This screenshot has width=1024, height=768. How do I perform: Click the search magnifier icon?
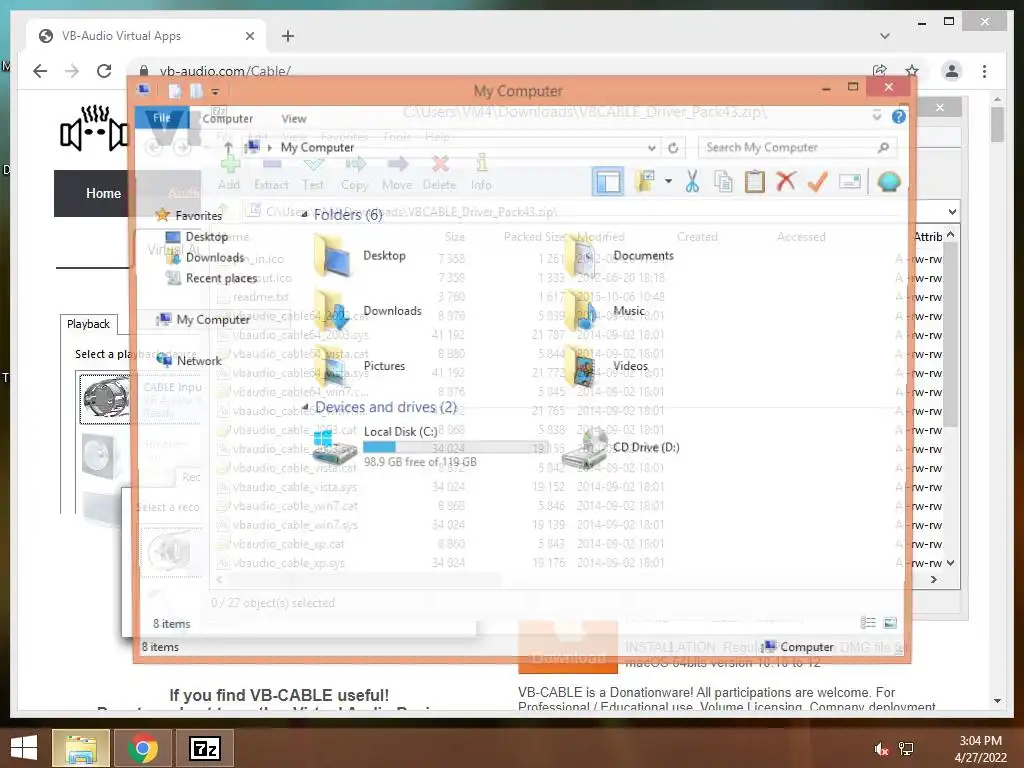(884, 148)
